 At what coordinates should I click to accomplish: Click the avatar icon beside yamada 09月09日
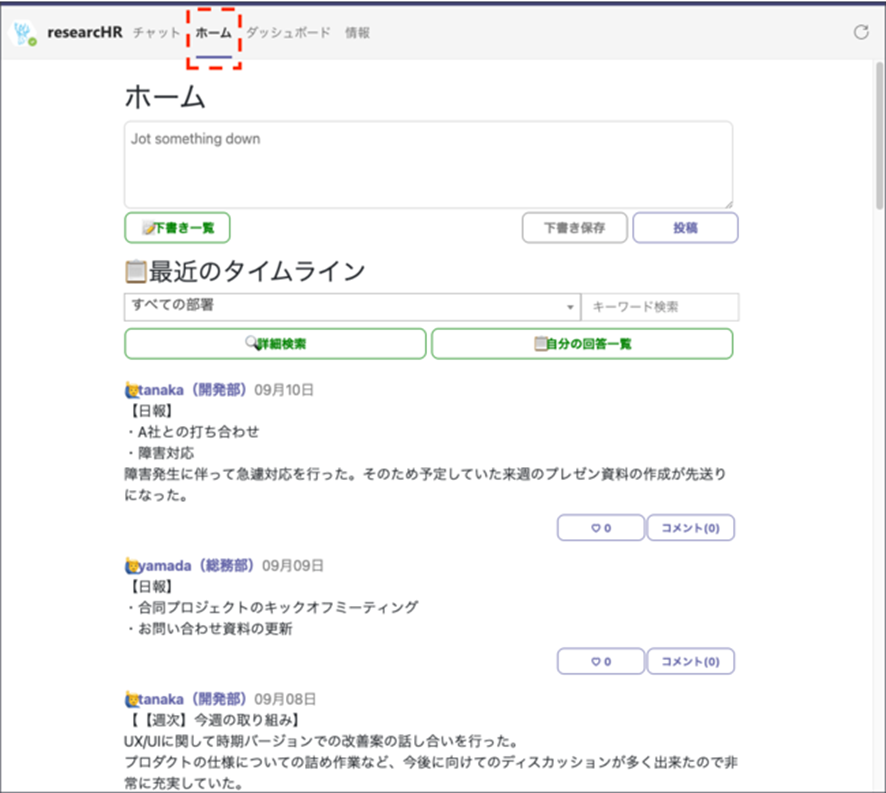coord(132,566)
